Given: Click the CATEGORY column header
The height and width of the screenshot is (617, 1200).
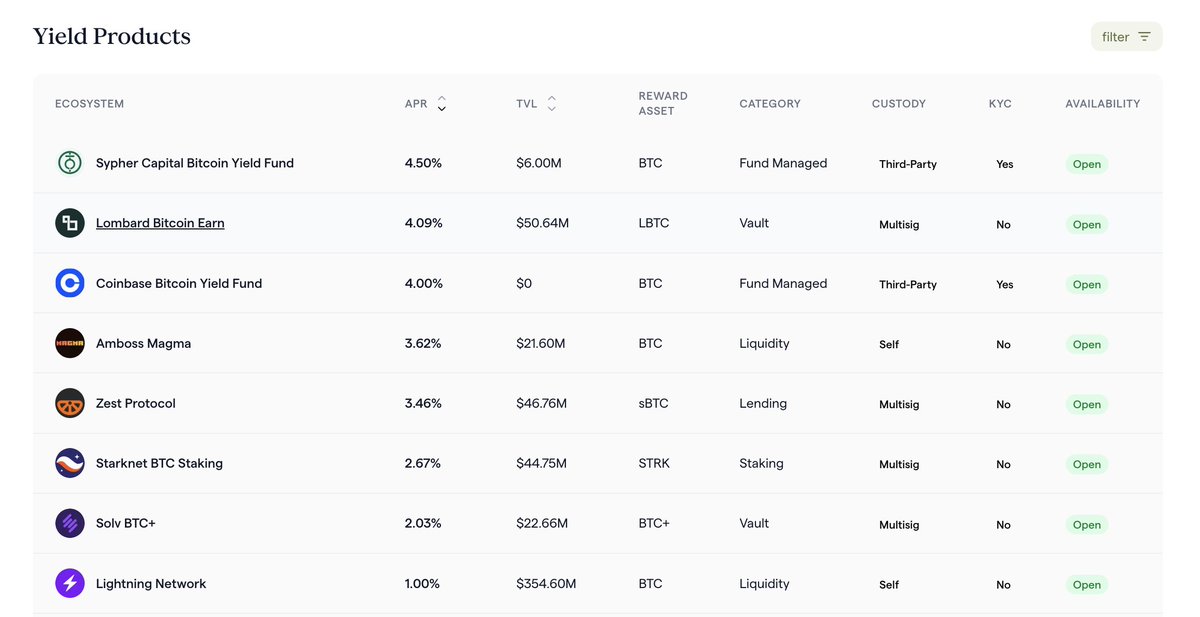Looking at the screenshot, I should (770, 104).
